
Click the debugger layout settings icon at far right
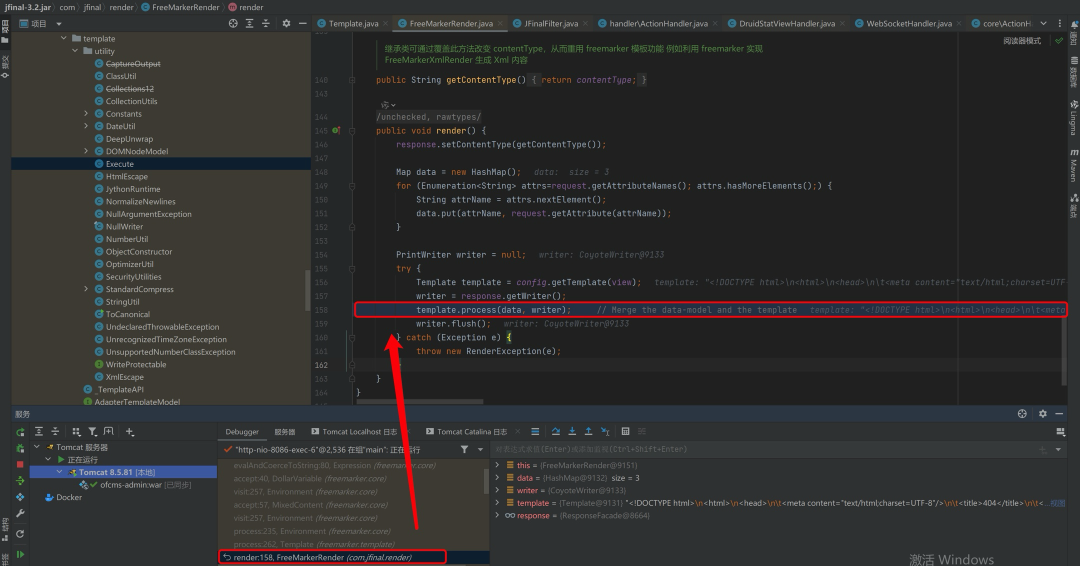pyautogui.click(x=1061, y=432)
